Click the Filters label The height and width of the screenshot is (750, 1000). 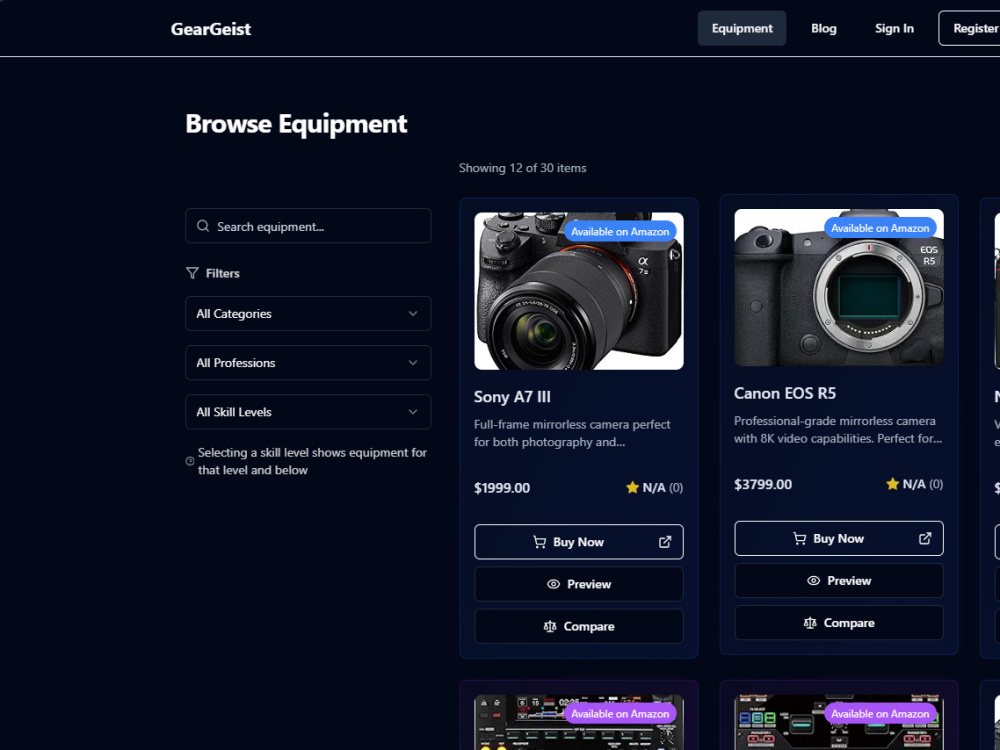point(223,273)
